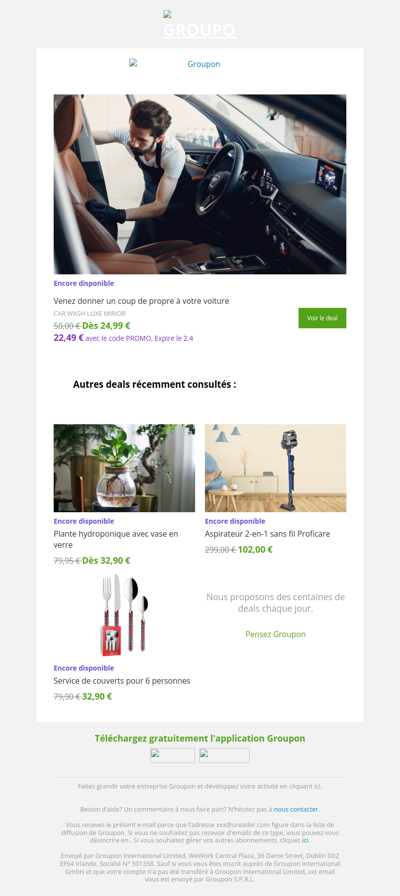The width and height of the screenshot is (400, 896).
Task: Open the car wash hero image
Action: pyautogui.click(x=199, y=184)
